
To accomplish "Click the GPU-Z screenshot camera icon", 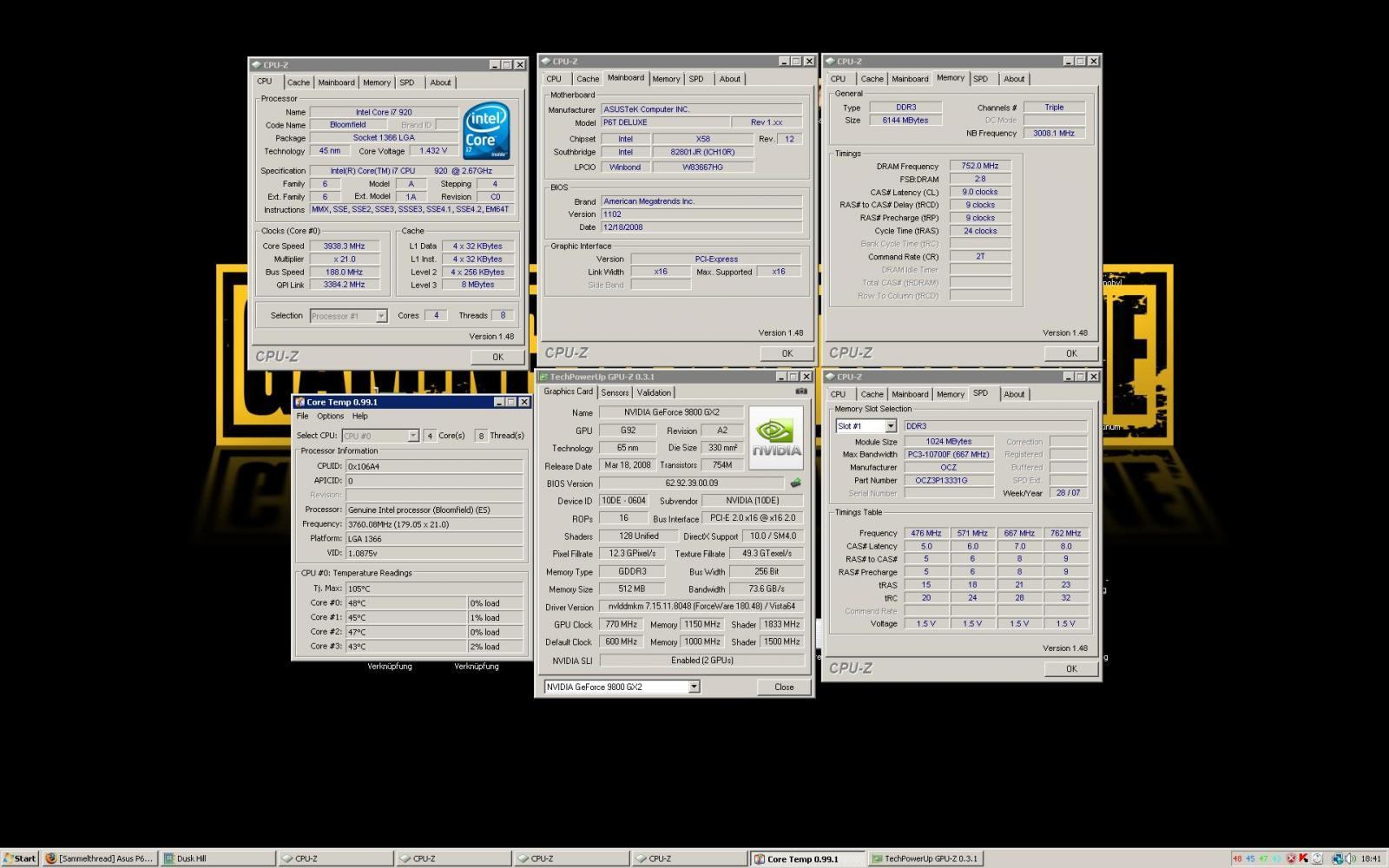I will [800, 391].
